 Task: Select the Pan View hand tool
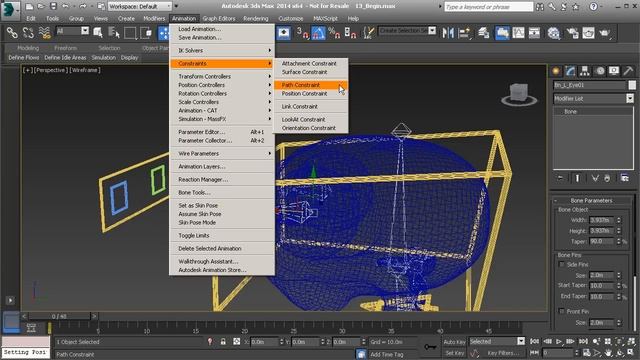[x=609, y=352]
